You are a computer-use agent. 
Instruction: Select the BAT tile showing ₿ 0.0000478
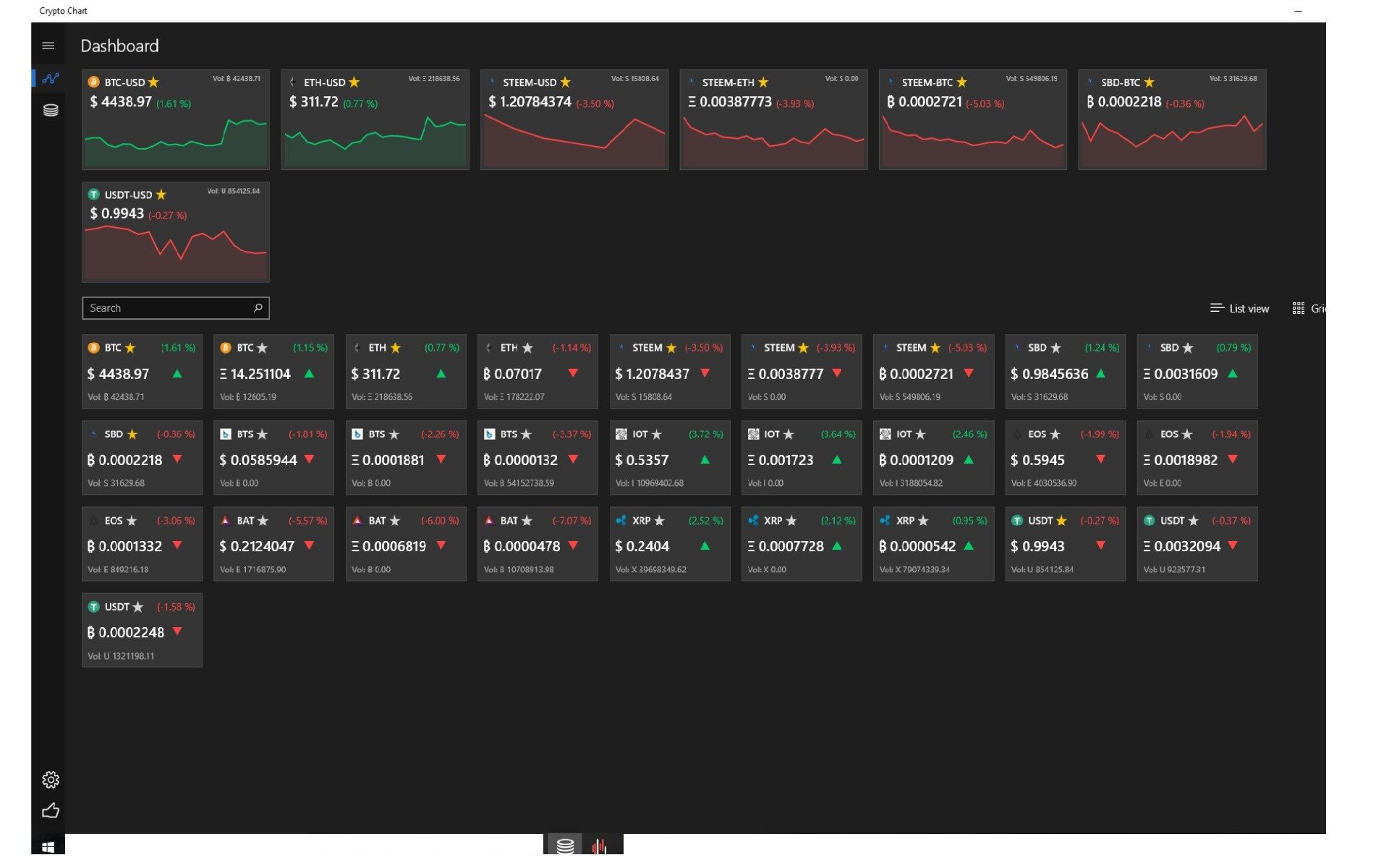(x=538, y=544)
